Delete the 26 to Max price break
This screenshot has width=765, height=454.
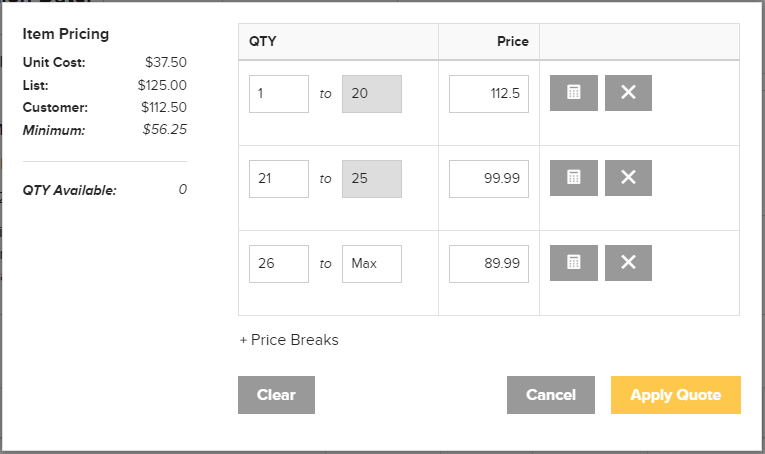(628, 262)
